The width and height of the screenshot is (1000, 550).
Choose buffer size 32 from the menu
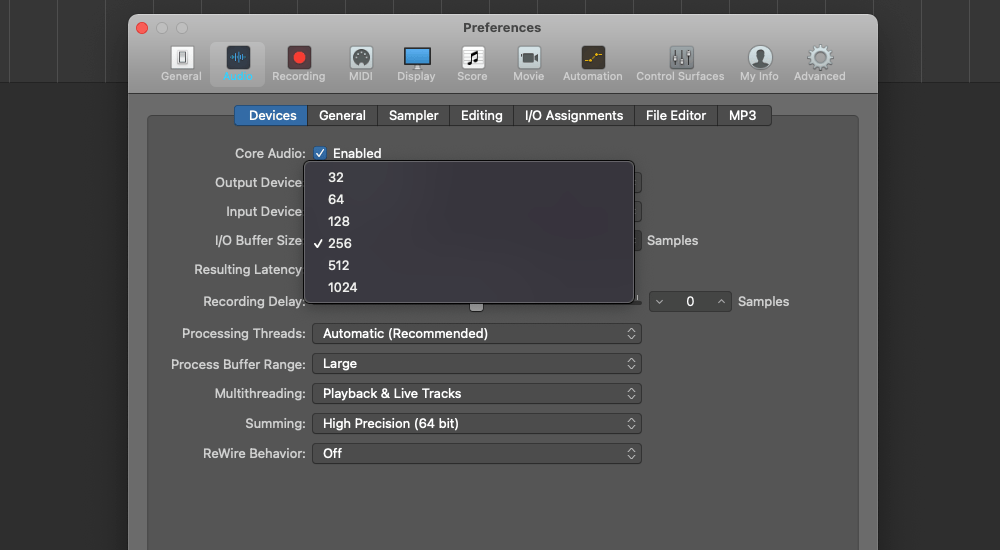coord(469,177)
